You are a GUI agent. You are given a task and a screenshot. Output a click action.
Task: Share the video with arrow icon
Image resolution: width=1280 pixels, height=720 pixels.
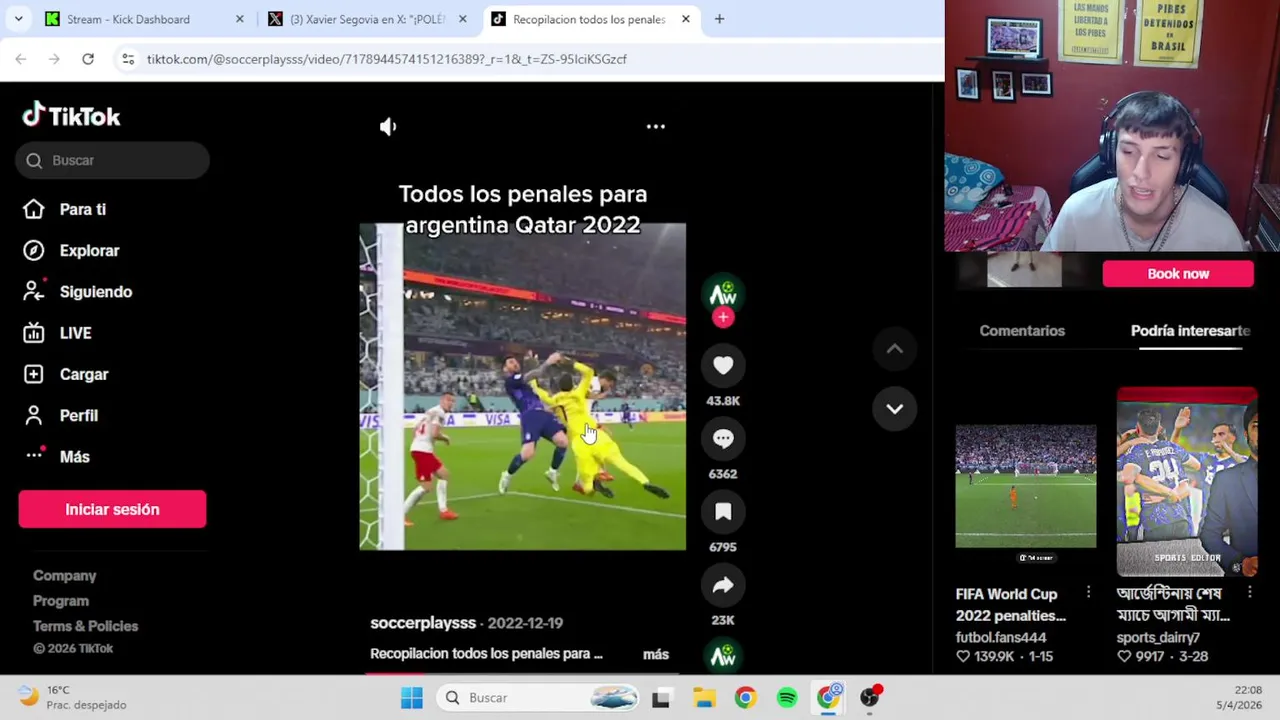click(x=723, y=585)
